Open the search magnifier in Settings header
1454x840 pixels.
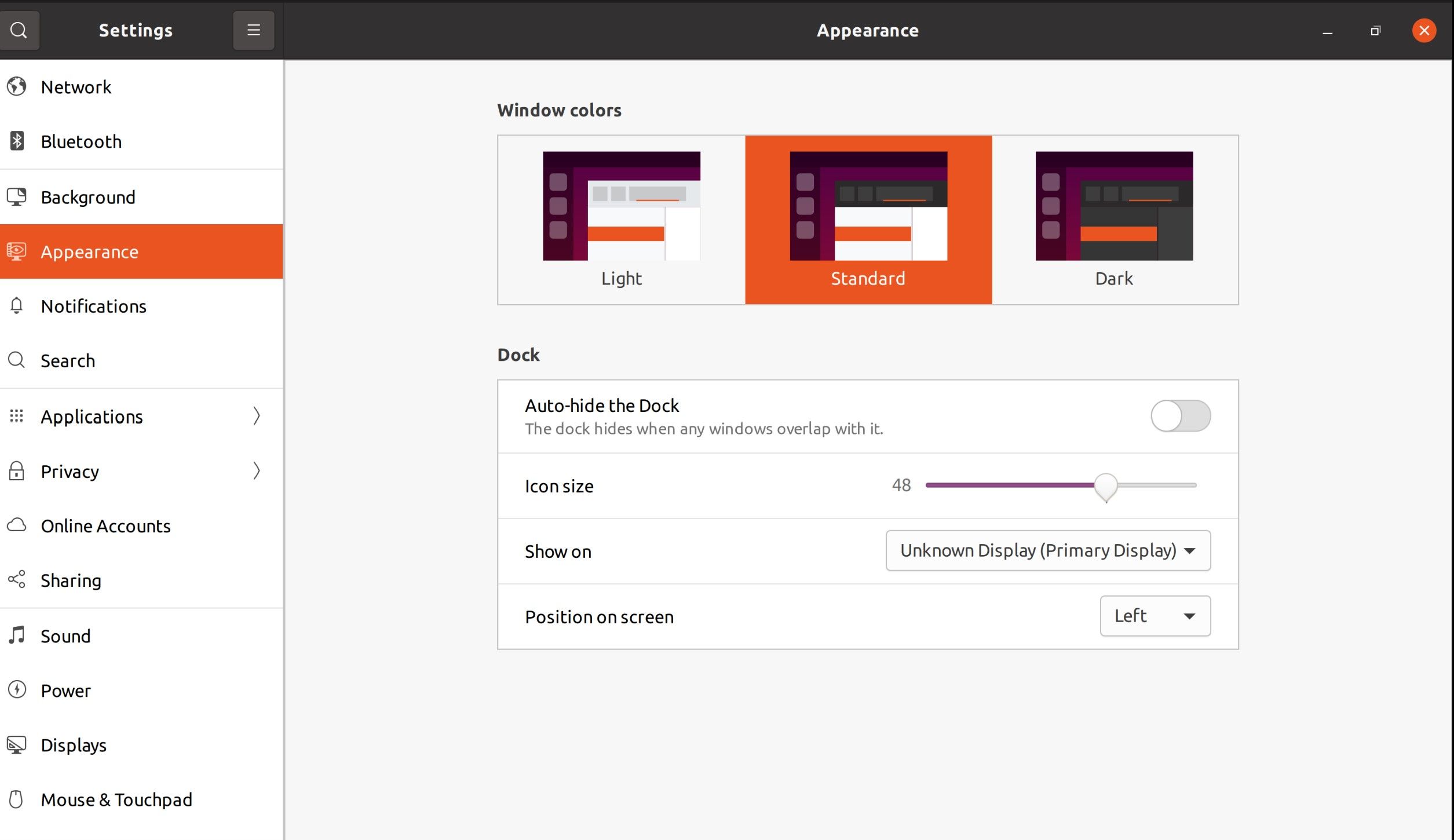(x=20, y=30)
